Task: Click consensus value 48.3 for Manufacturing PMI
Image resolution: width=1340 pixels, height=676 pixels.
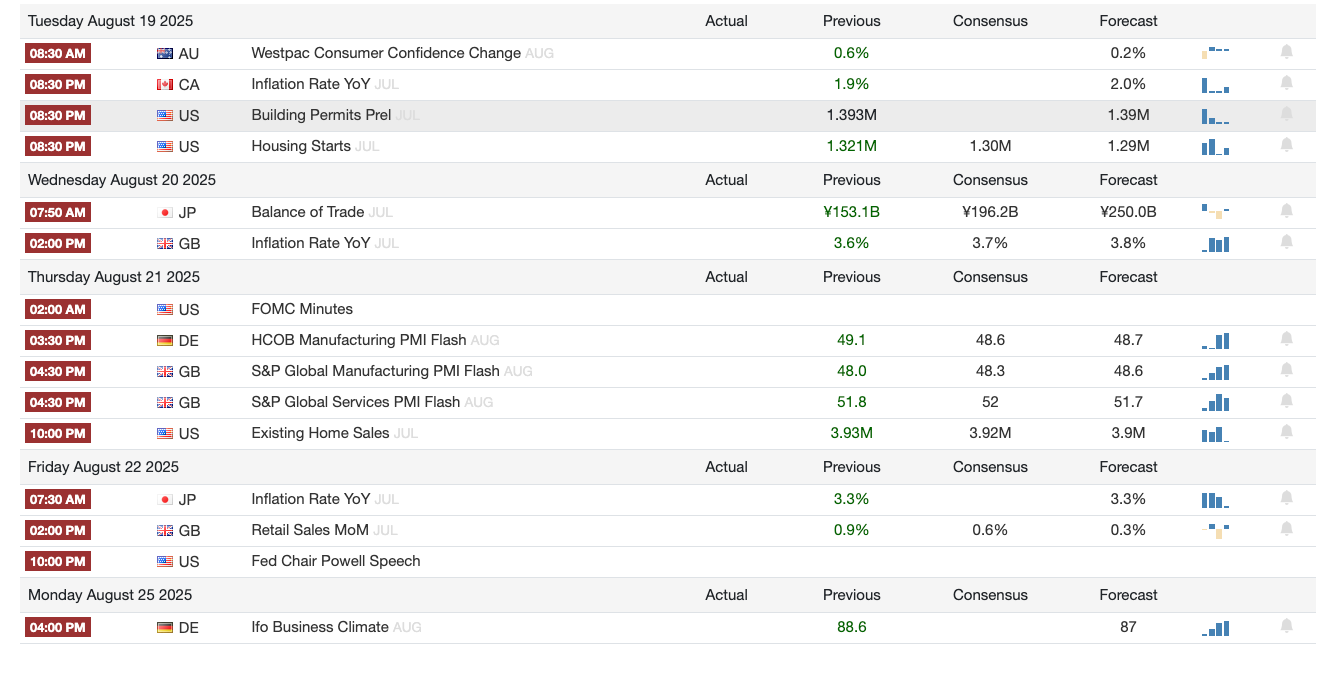Action: [x=990, y=371]
